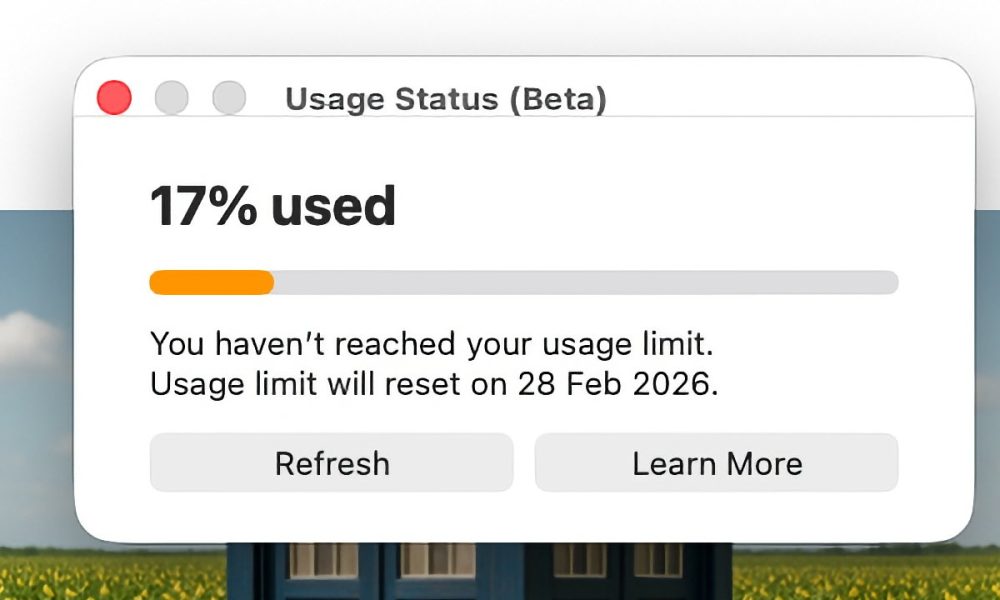The image size is (1000, 600).
Task: Click the Usage Status (Beta) window title
Action: (446, 99)
